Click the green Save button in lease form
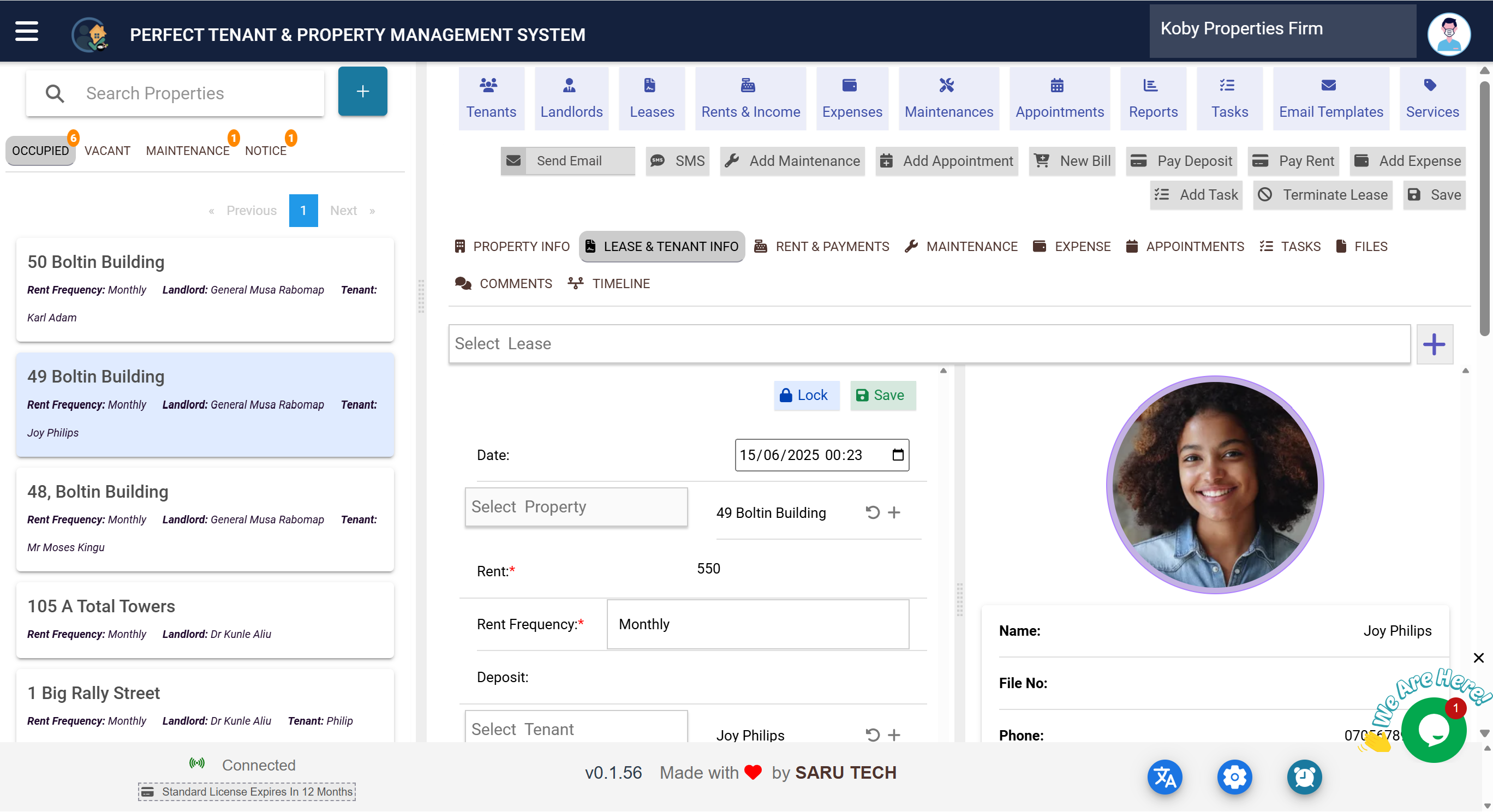Screen dimensions: 1493x812 882,395
